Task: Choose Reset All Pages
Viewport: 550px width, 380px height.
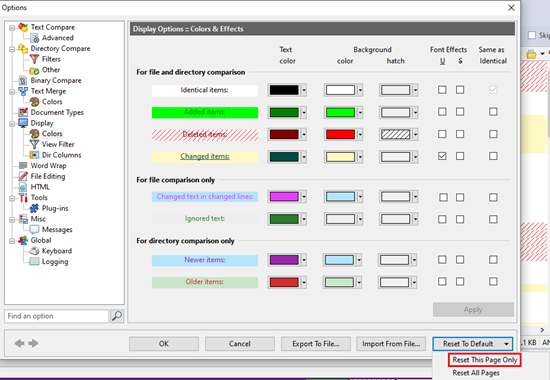Action: click(x=476, y=373)
